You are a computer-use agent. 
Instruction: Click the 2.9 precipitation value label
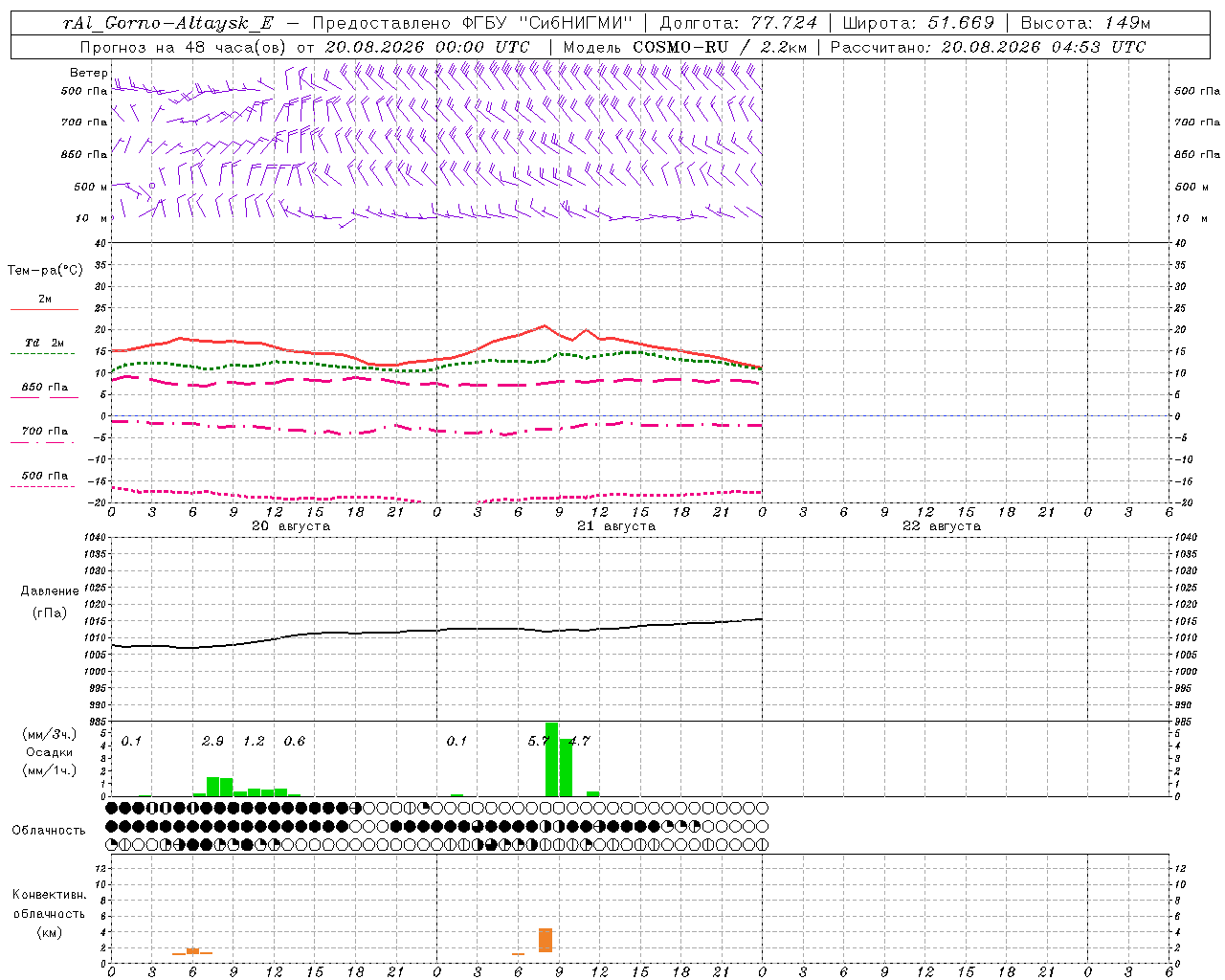pyautogui.click(x=212, y=741)
